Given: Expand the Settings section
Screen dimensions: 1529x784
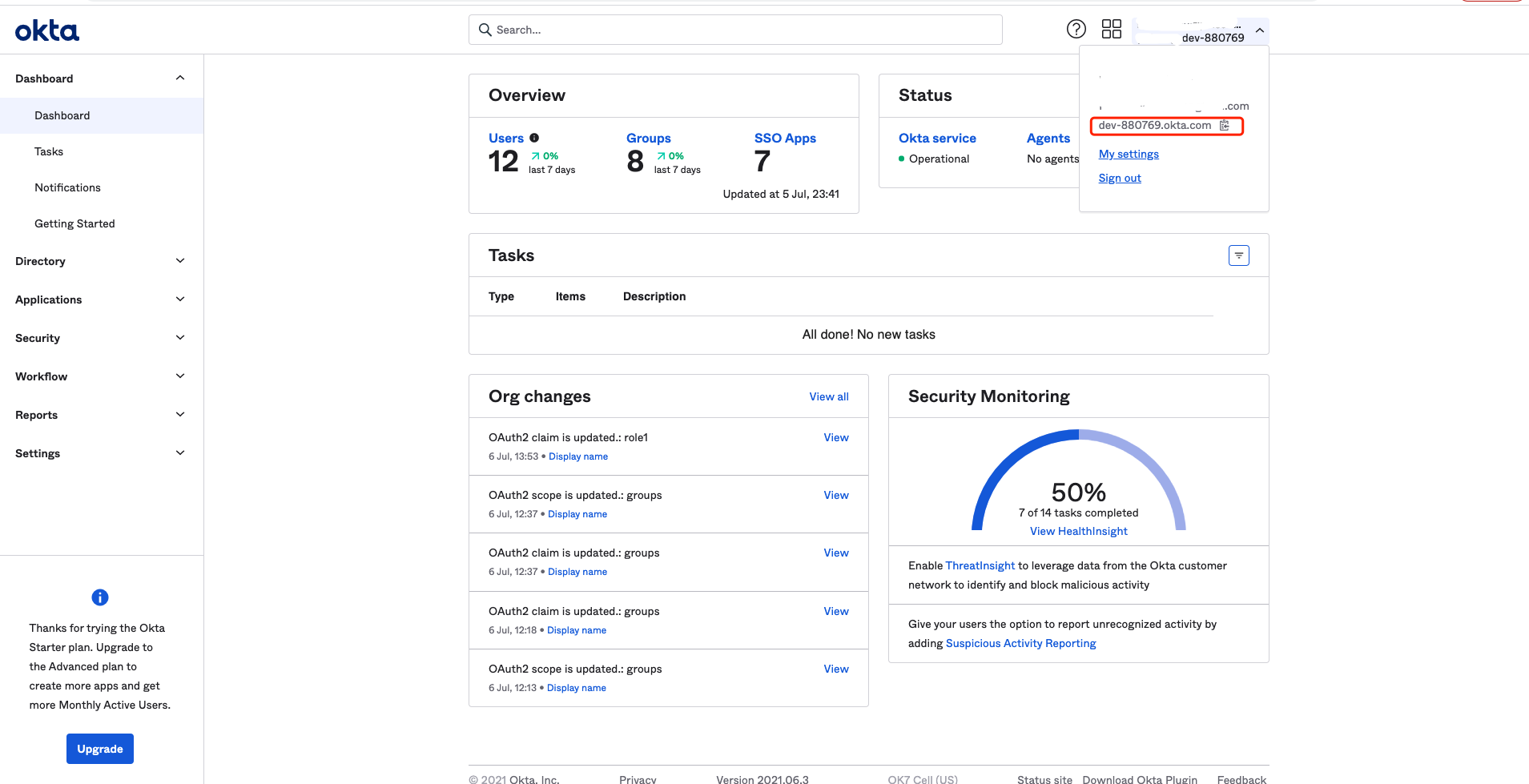Looking at the screenshot, I should (x=180, y=453).
